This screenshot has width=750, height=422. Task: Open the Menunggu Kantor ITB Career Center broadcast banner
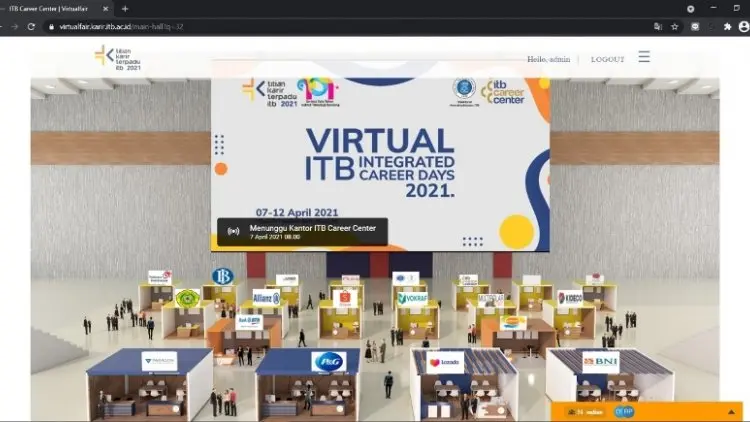click(302, 232)
